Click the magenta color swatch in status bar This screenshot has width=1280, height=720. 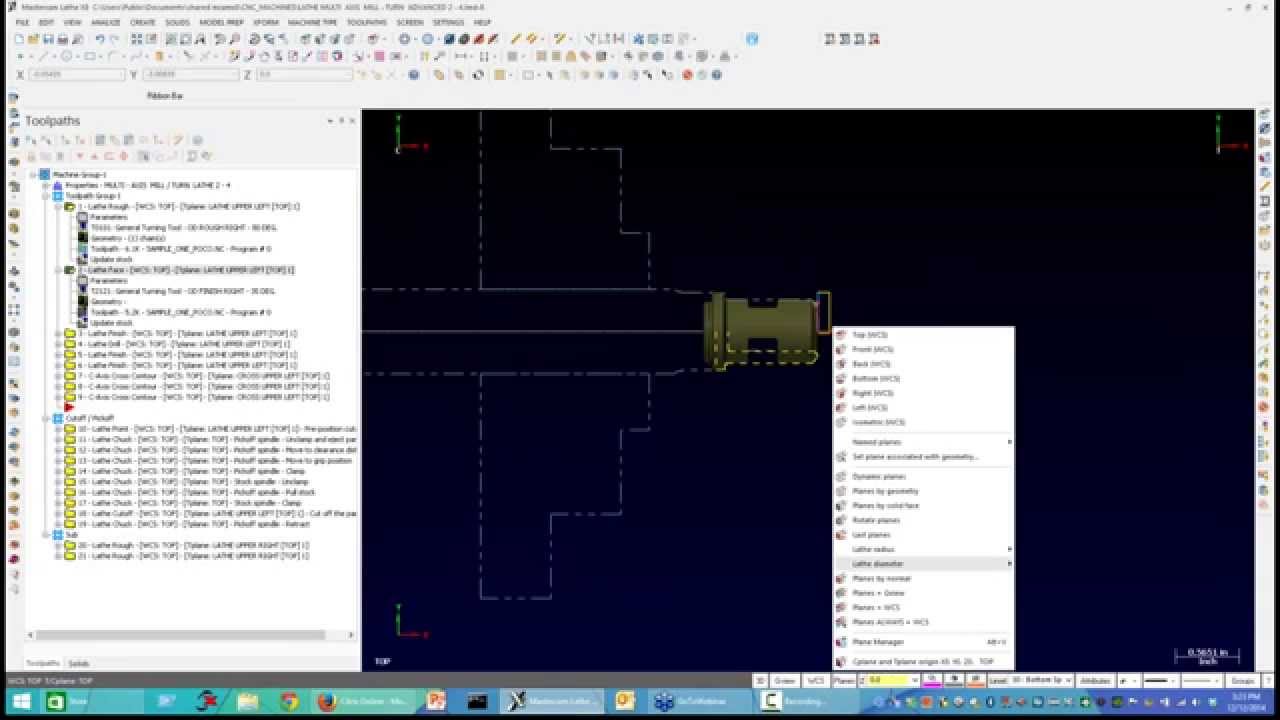point(932,680)
